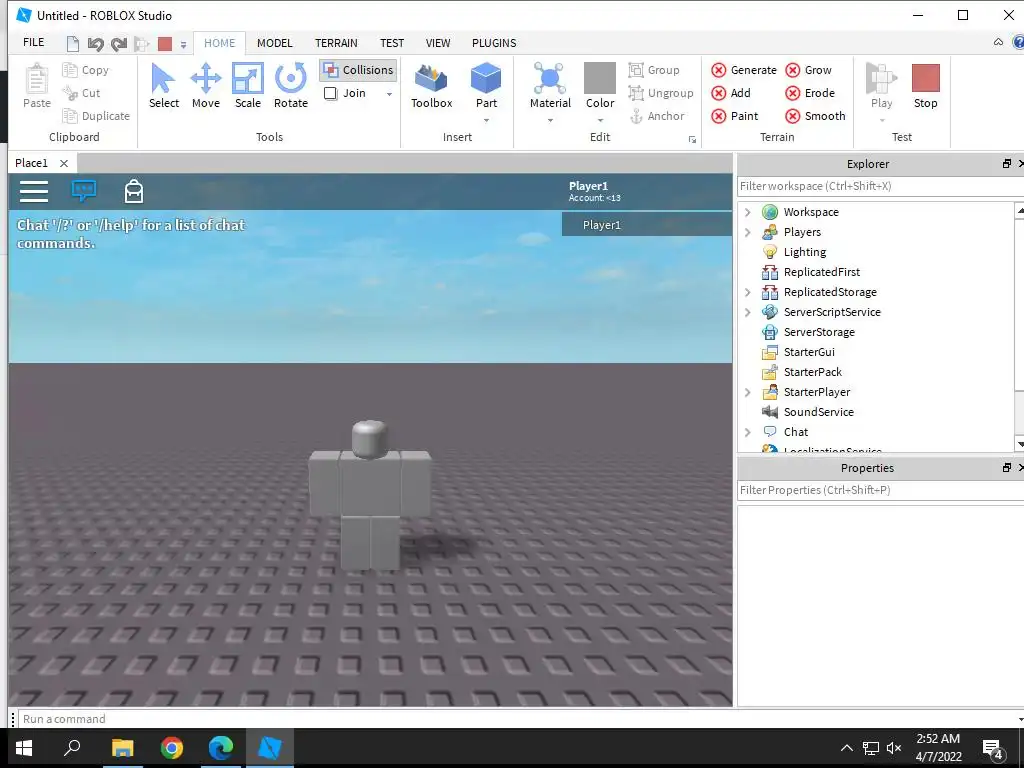Open Roblox Studio in the taskbar

click(x=270, y=748)
